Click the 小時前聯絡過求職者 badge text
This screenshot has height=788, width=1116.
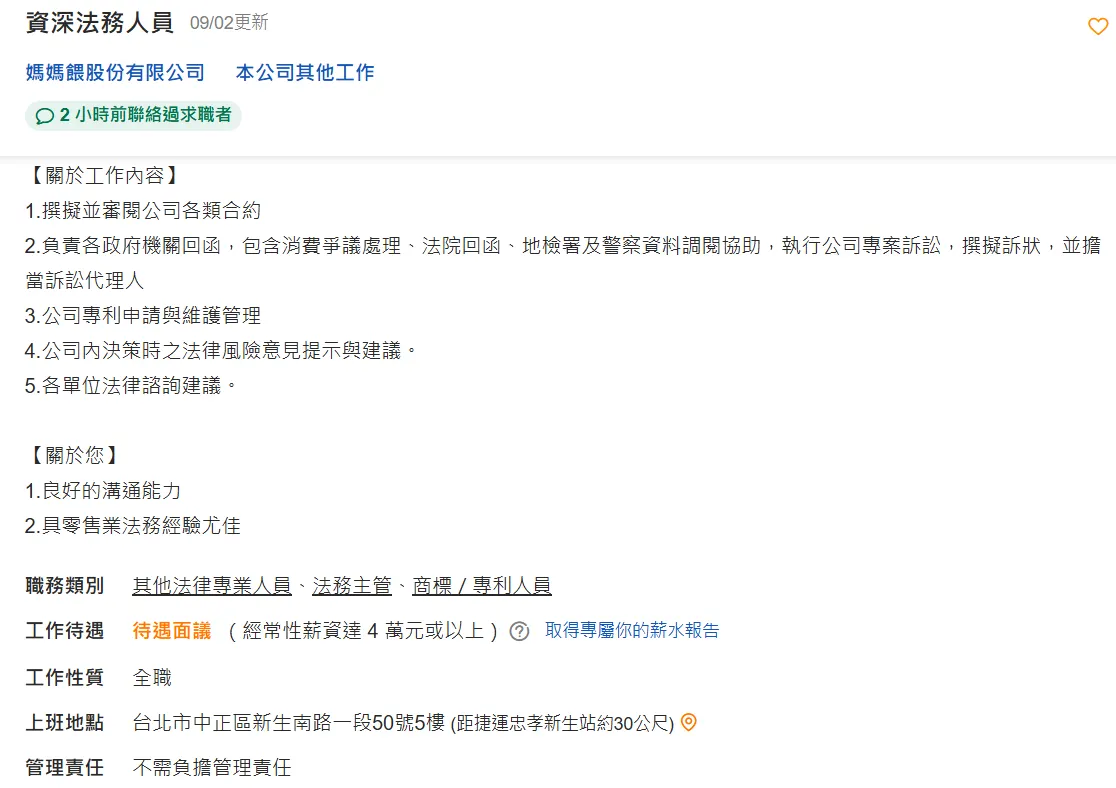coord(152,116)
